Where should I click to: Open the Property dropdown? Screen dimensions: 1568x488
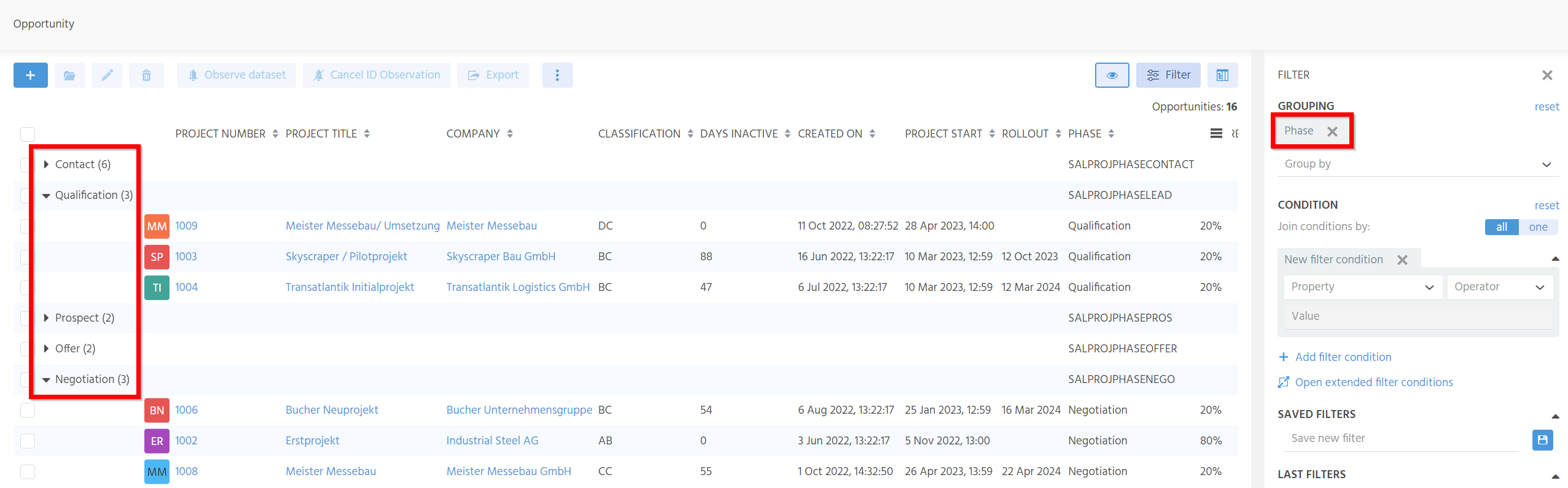[1362, 287]
